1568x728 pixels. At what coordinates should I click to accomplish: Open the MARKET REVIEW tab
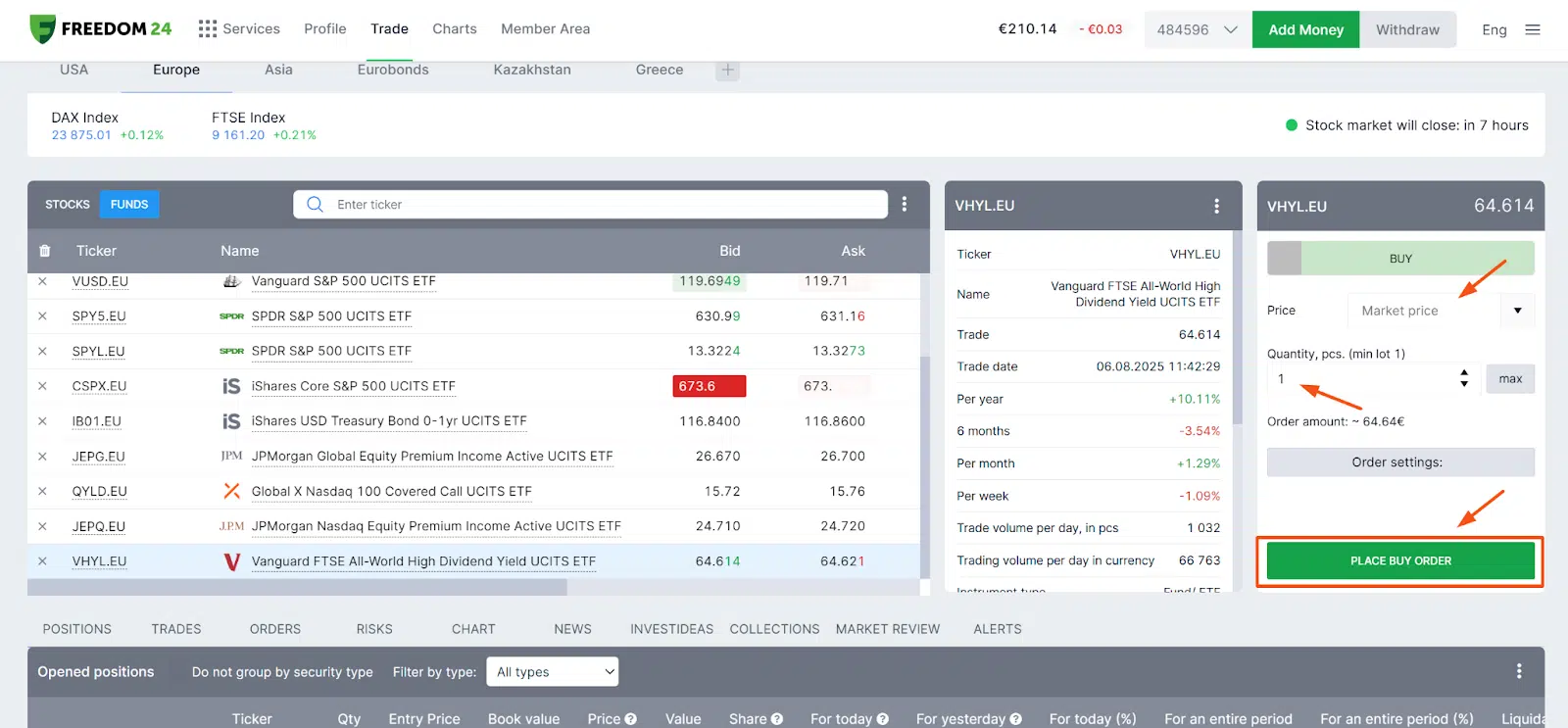[888, 629]
